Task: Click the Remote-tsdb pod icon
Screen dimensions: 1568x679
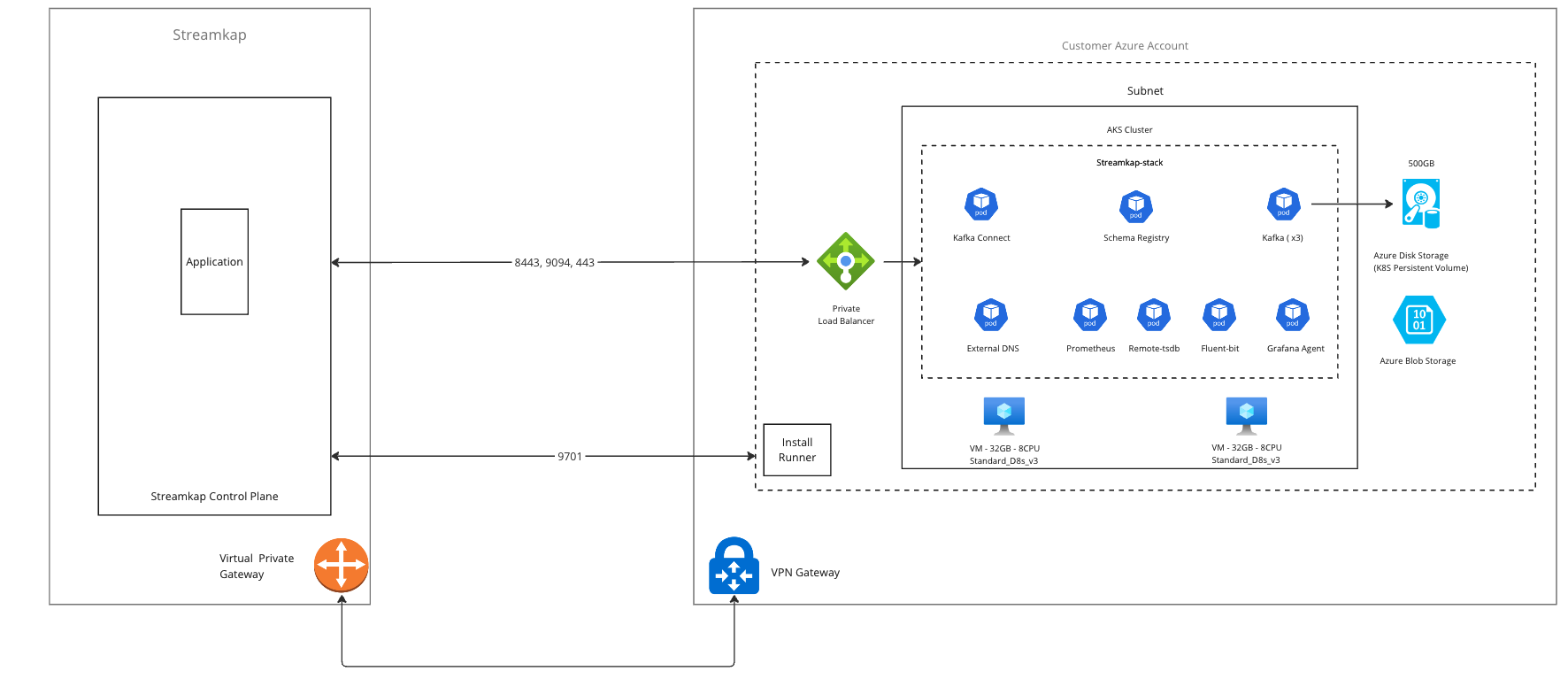Action: tap(1154, 315)
